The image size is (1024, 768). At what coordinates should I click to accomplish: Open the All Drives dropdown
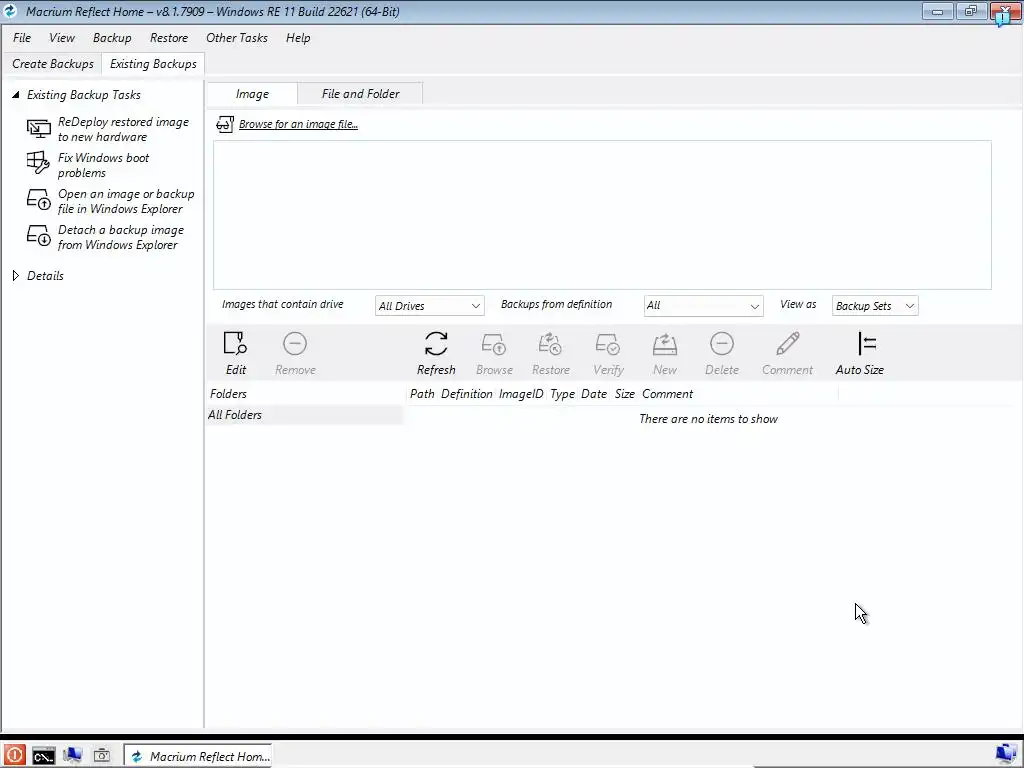430,306
